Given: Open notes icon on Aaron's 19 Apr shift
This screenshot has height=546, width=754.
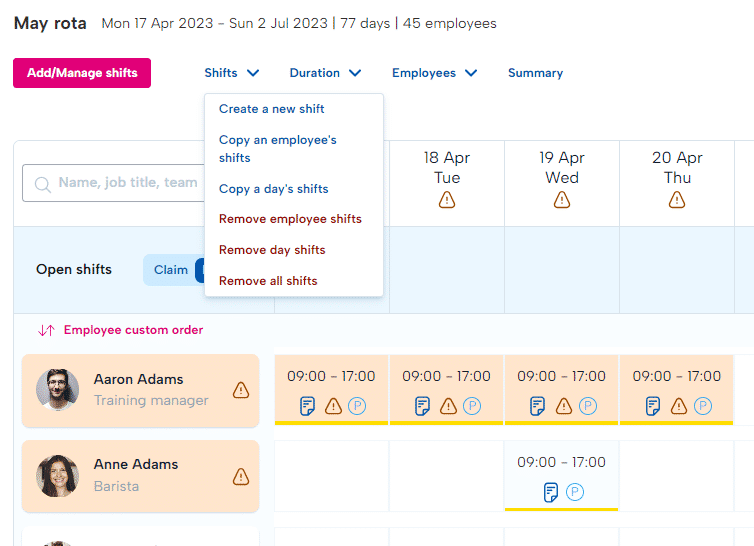Looking at the screenshot, I should point(537,406).
